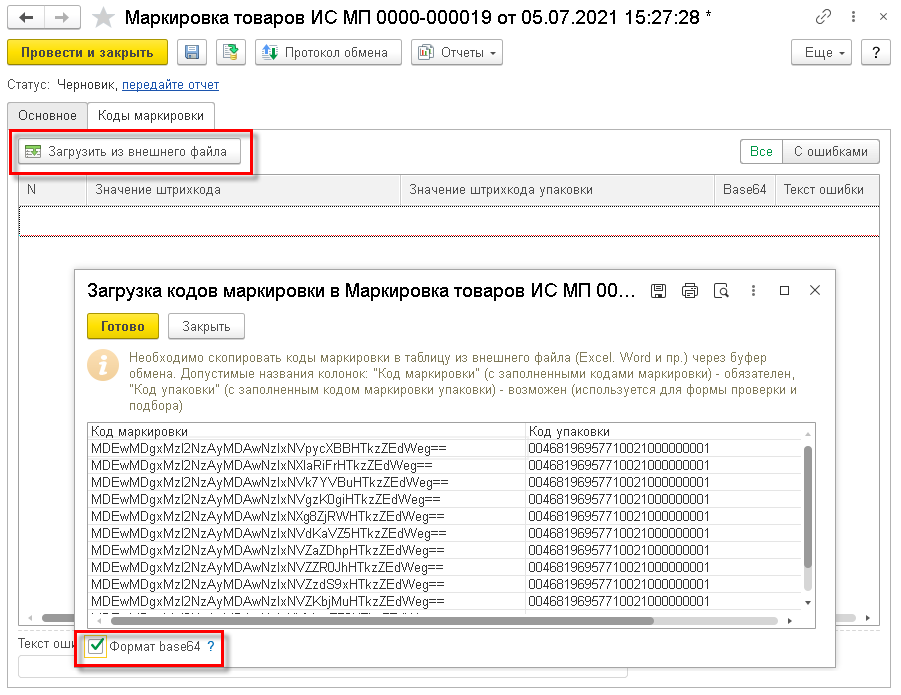Select the code row ending NVpycXBBHTkzZEdWeg==
901x695 pixels.
pos(307,449)
